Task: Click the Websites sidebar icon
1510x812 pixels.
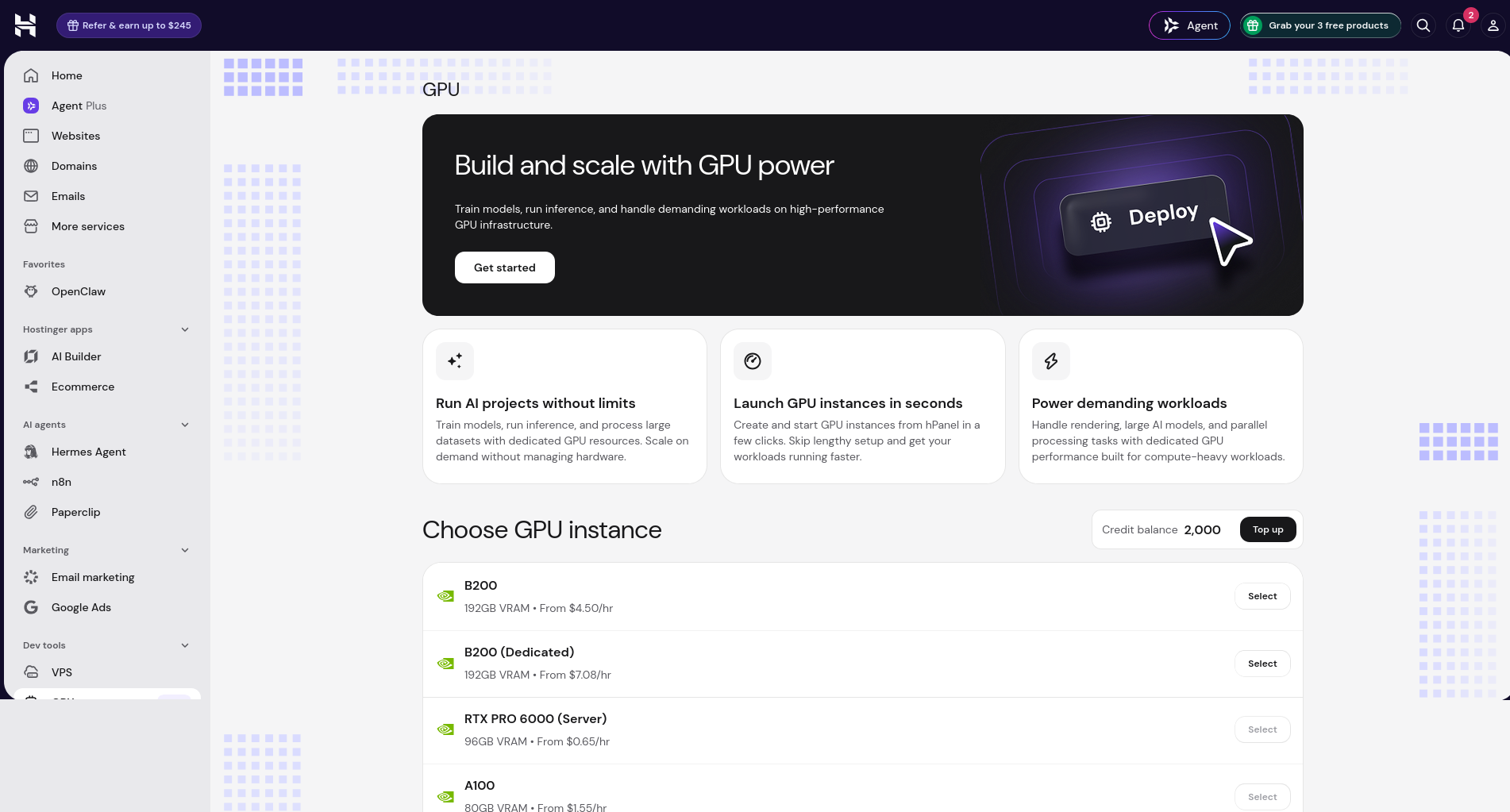Action: 31,136
